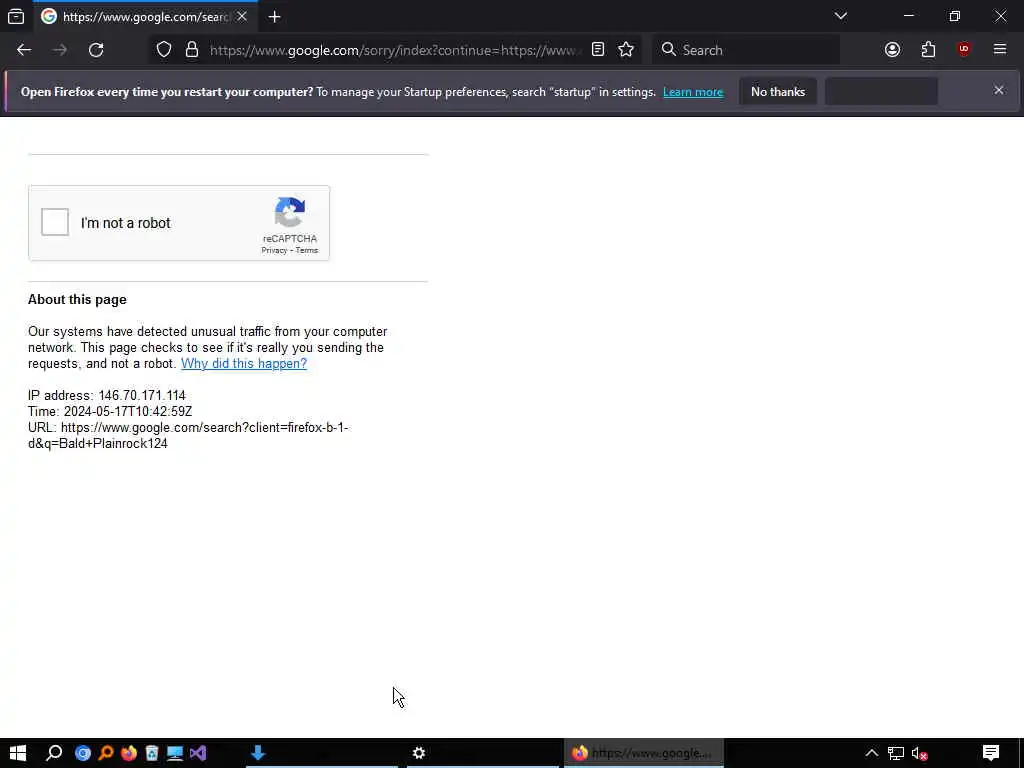The height and width of the screenshot is (768, 1024).
Task: Check the I'm not a robot box
Action: pyautogui.click(x=55, y=222)
